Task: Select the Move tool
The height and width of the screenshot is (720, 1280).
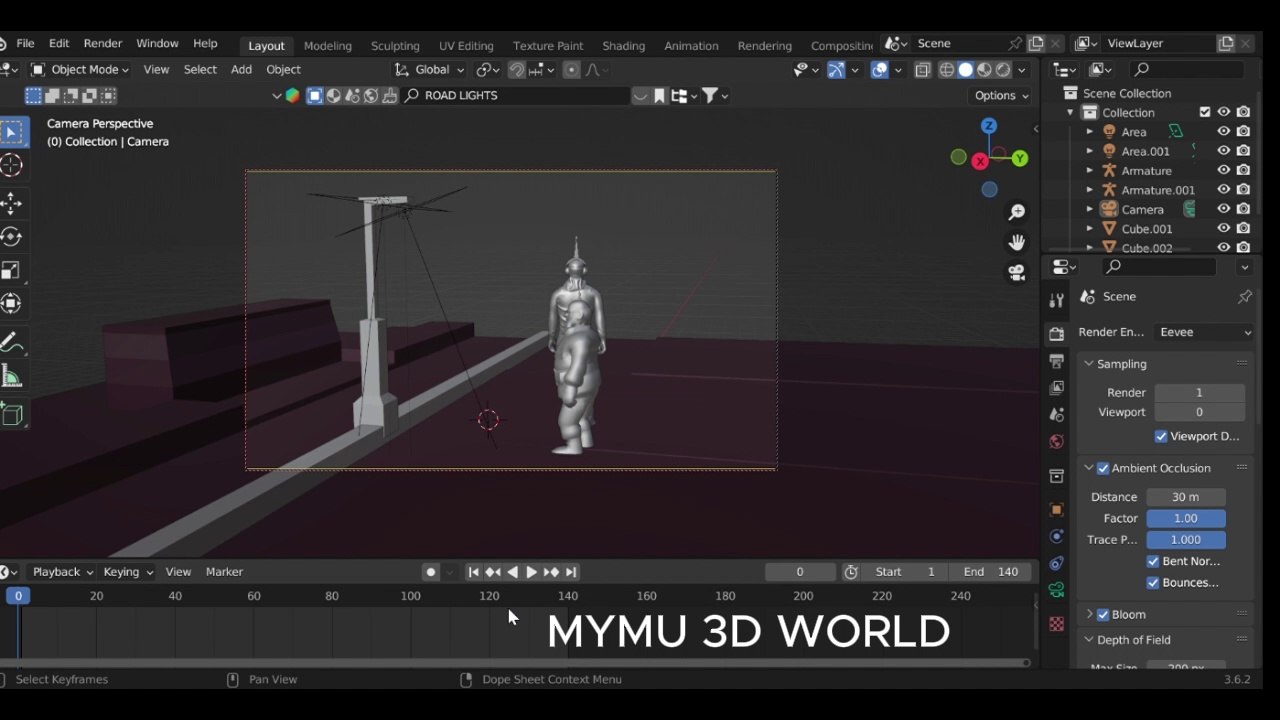Action: pos(11,203)
